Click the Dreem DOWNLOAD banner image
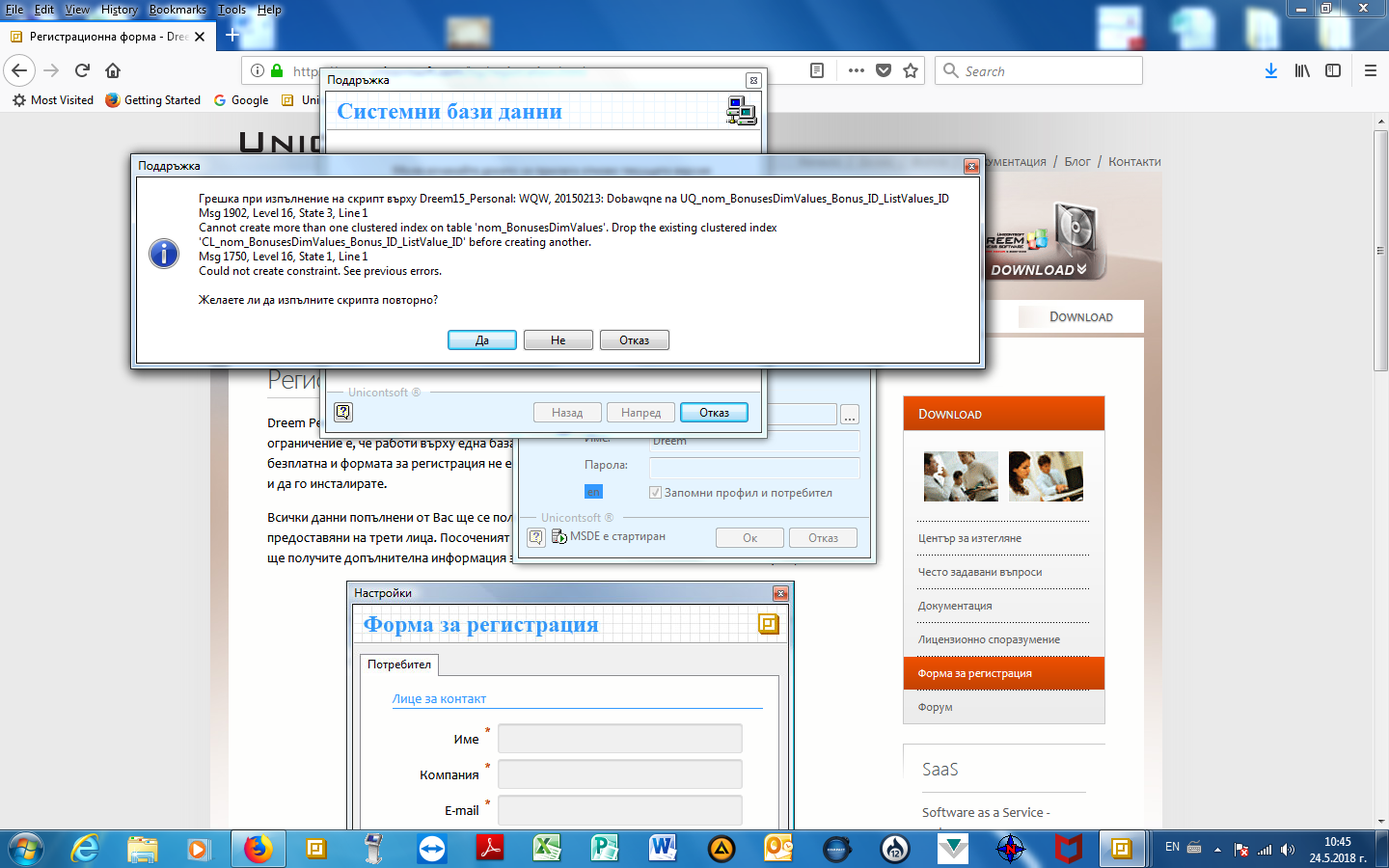The height and width of the screenshot is (868, 1389). coord(1045,241)
